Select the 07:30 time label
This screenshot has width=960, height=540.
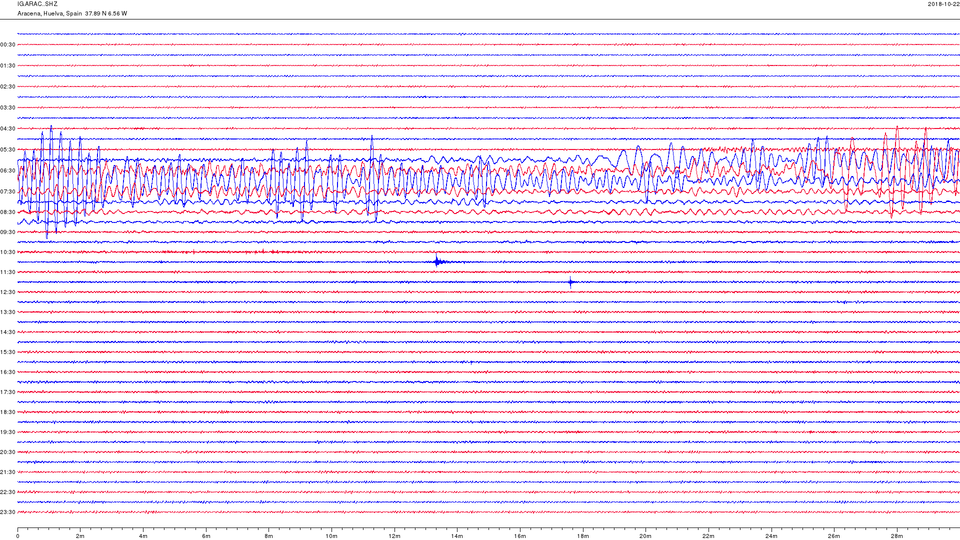8,192
